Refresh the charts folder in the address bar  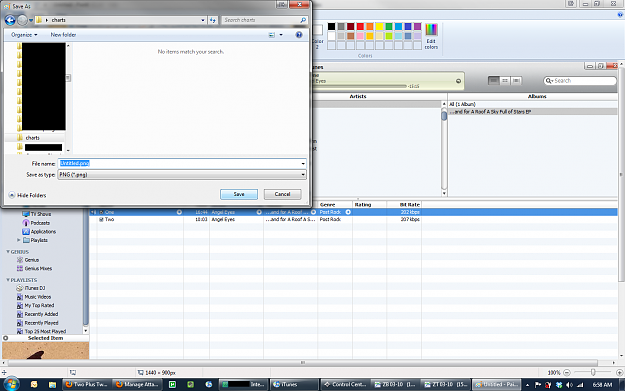click(212, 20)
